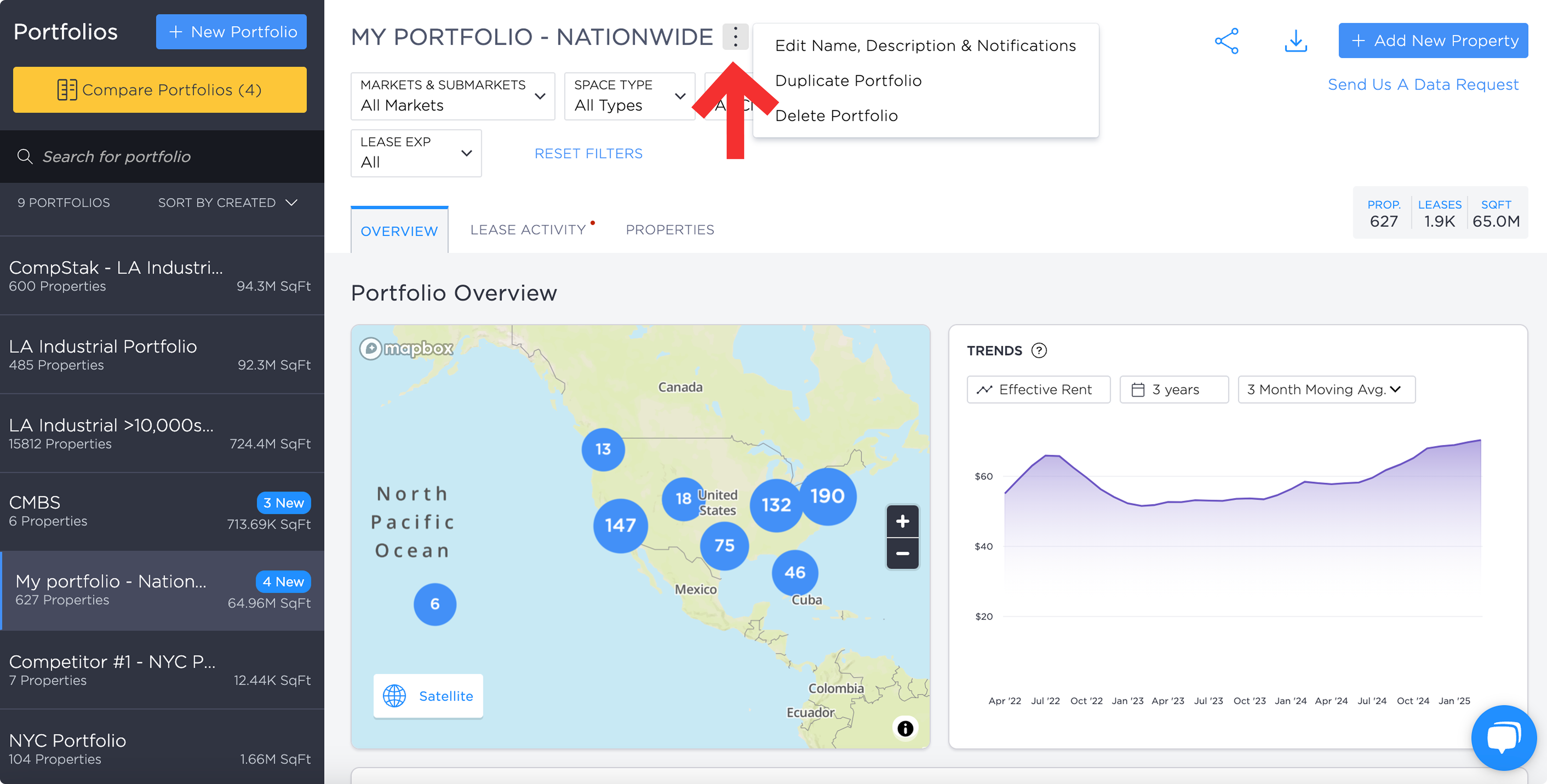Open the Space Type dropdown

click(x=629, y=96)
